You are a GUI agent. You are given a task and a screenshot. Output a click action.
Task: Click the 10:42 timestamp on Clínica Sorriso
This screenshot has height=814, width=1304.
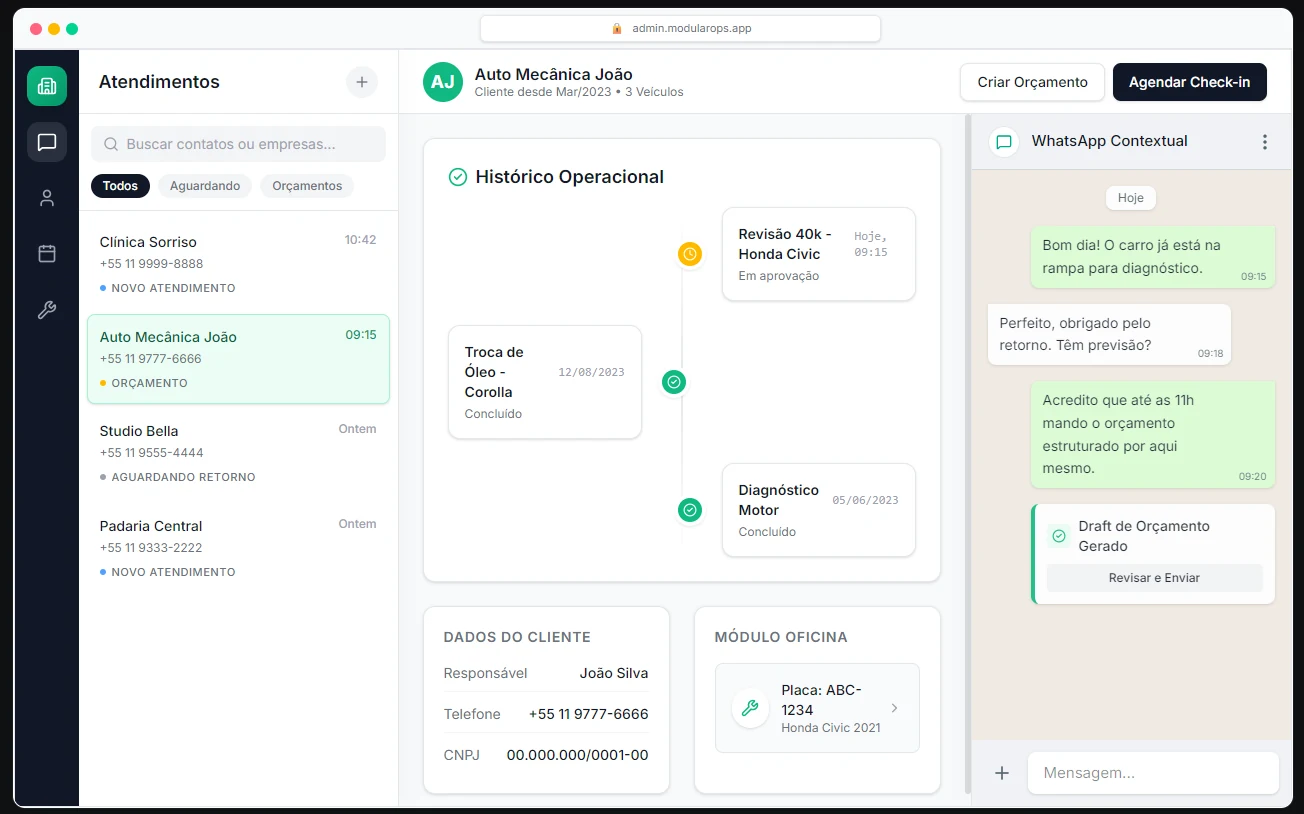[x=360, y=240]
